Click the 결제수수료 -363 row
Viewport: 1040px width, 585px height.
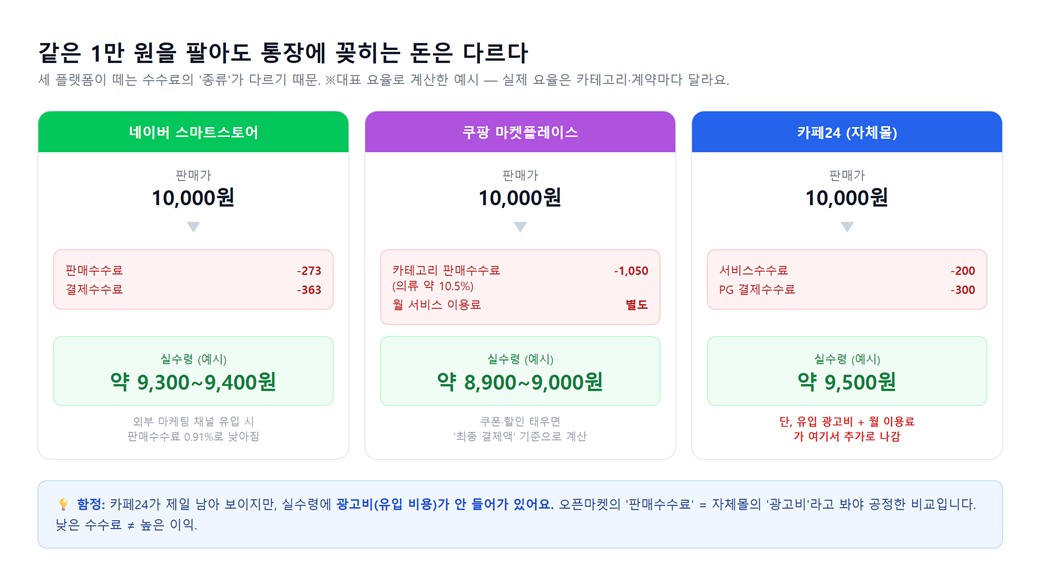click(193, 290)
